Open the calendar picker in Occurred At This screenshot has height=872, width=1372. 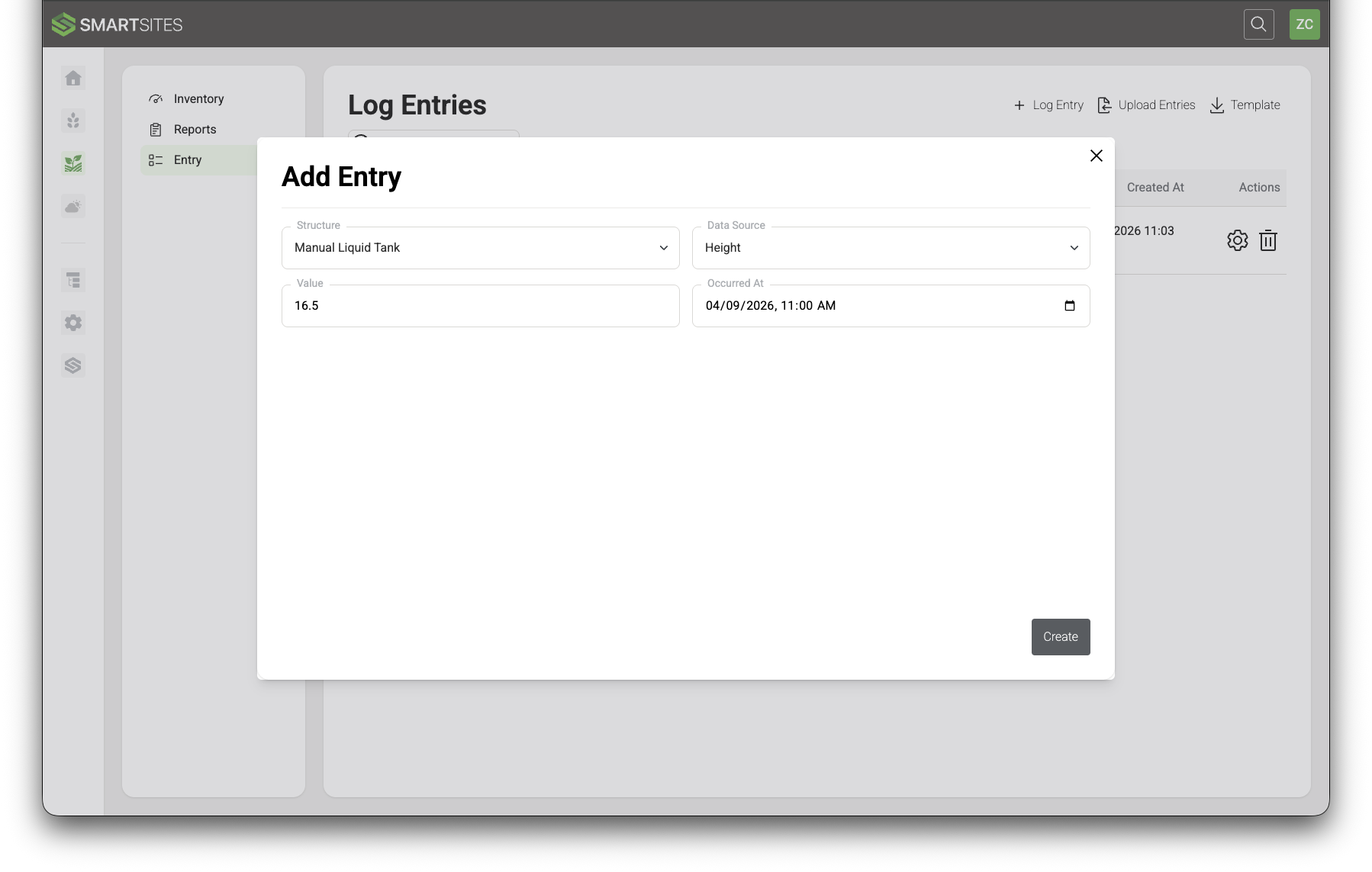(x=1069, y=306)
